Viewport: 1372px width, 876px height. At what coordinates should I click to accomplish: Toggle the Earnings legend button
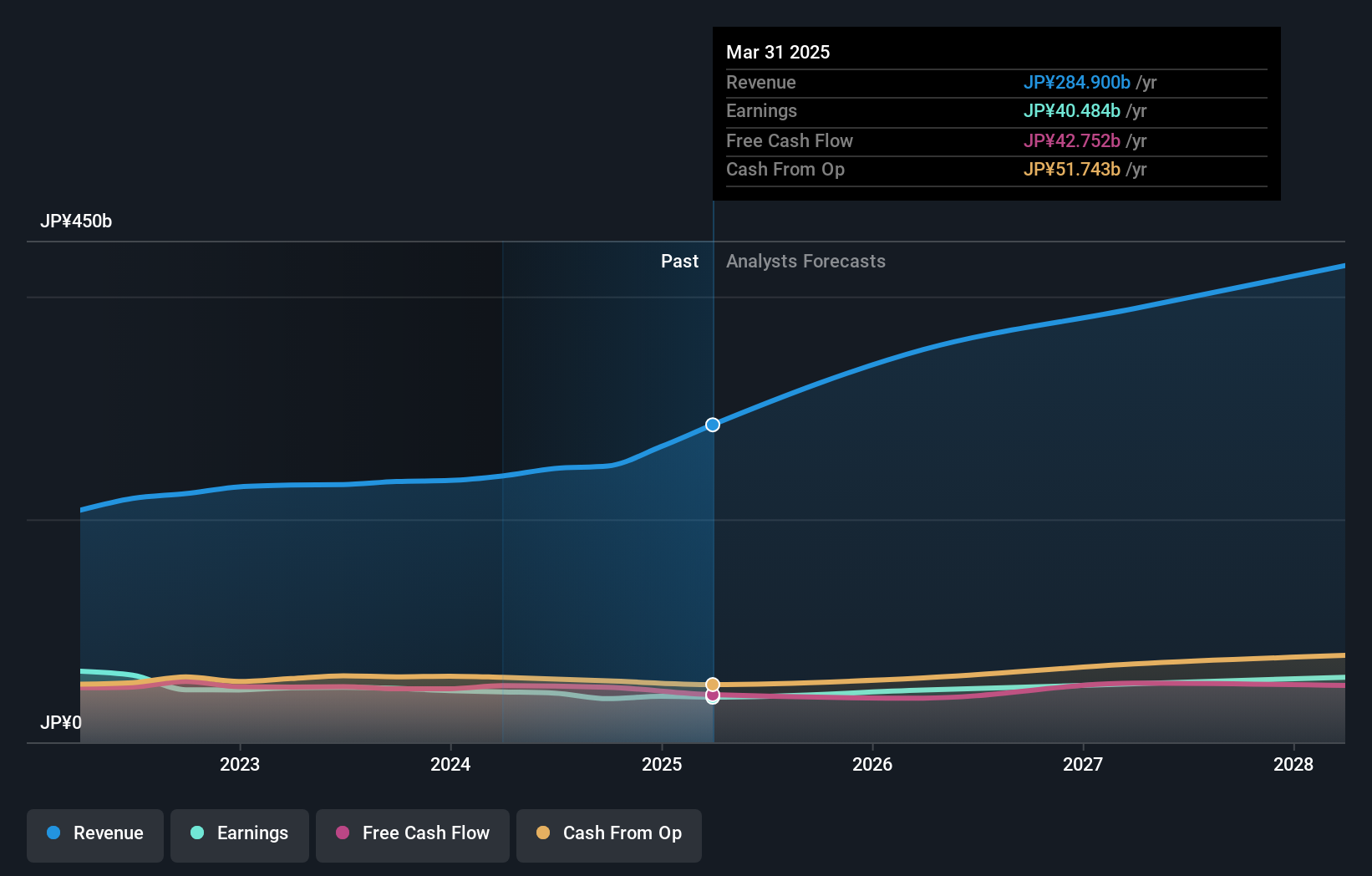click(240, 835)
